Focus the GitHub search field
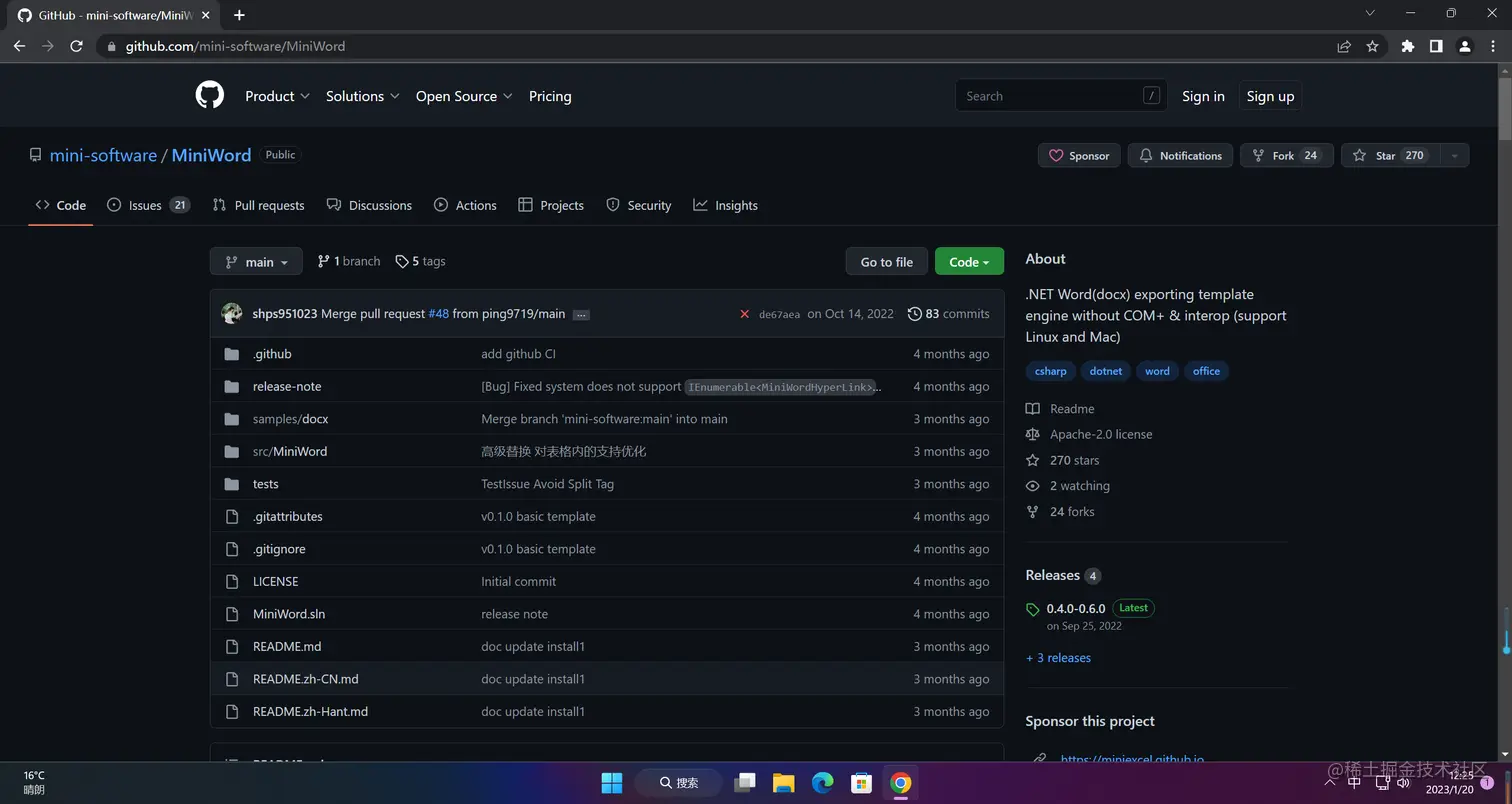1512x804 pixels. tap(1061, 96)
